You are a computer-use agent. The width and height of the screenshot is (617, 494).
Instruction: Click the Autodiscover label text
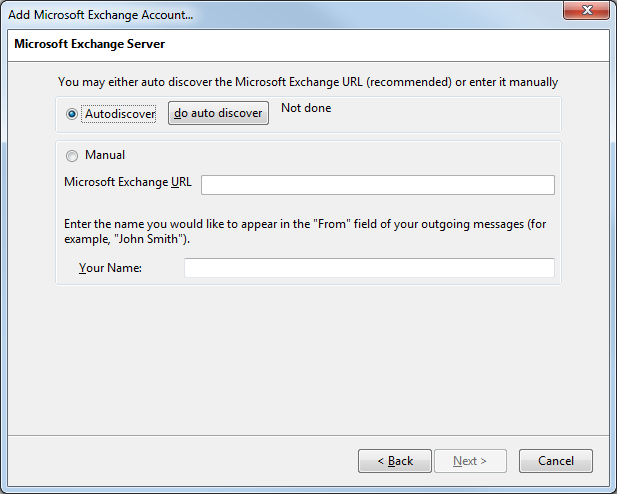(x=120, y=114)
